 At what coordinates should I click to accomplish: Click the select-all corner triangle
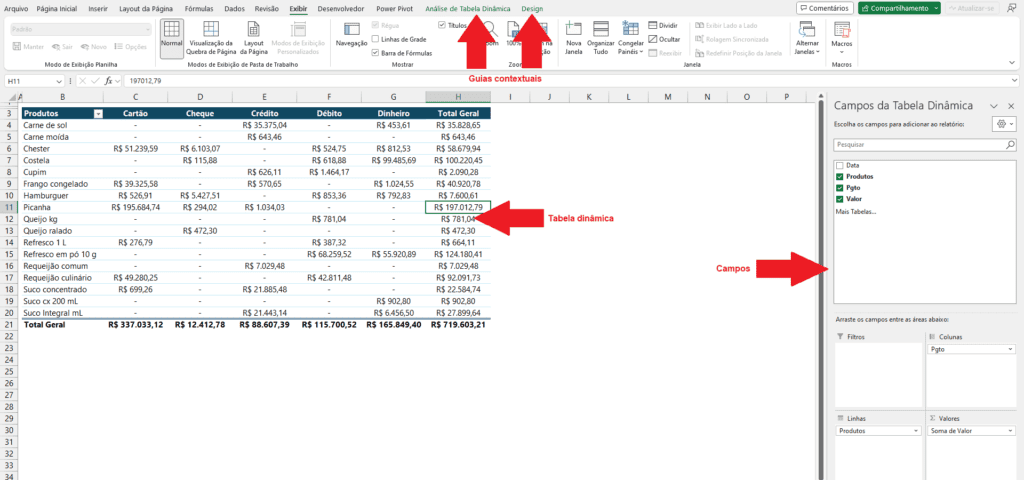click(10, 97)
